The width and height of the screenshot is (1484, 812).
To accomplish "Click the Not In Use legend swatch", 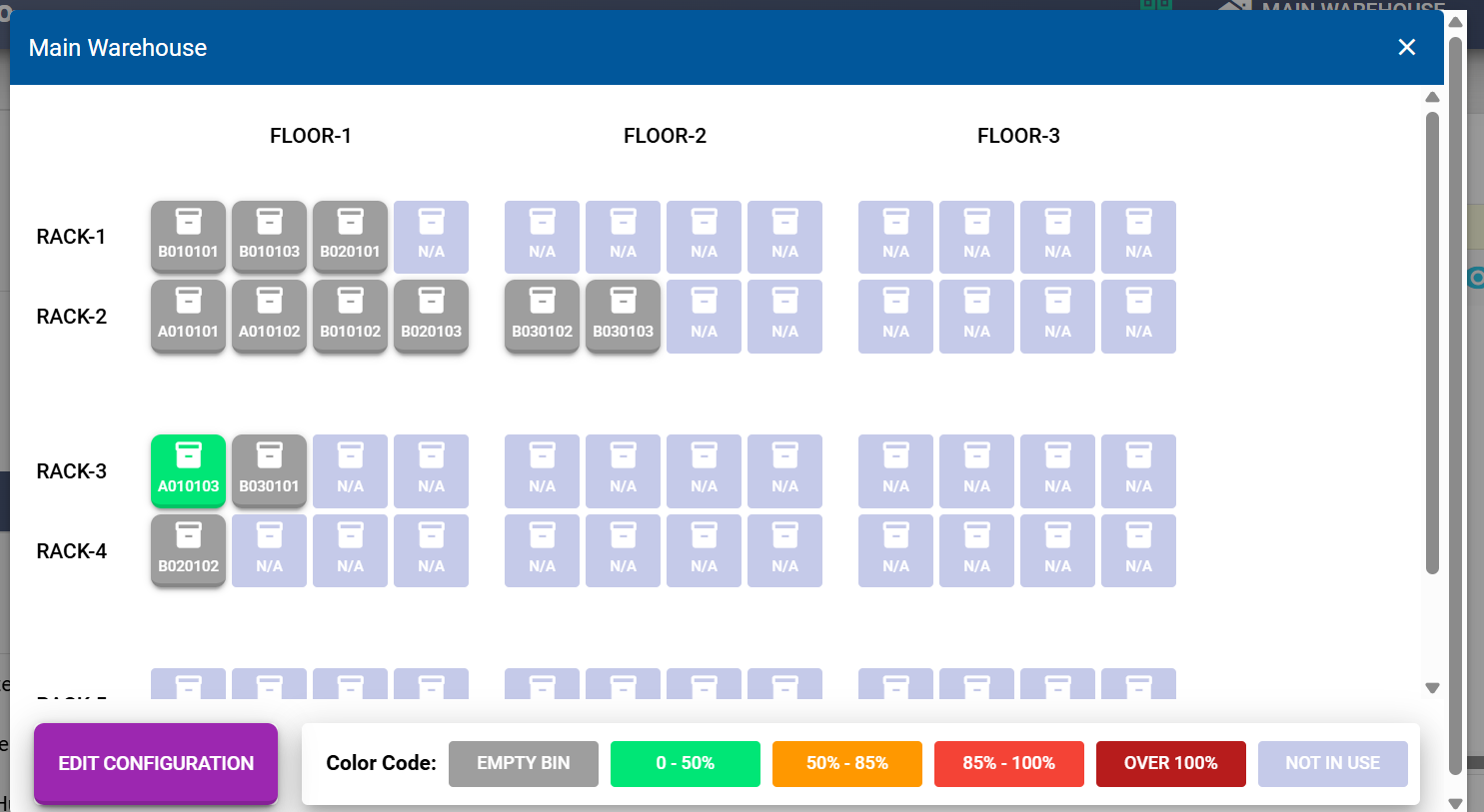I will click(x=1333, y=763).
